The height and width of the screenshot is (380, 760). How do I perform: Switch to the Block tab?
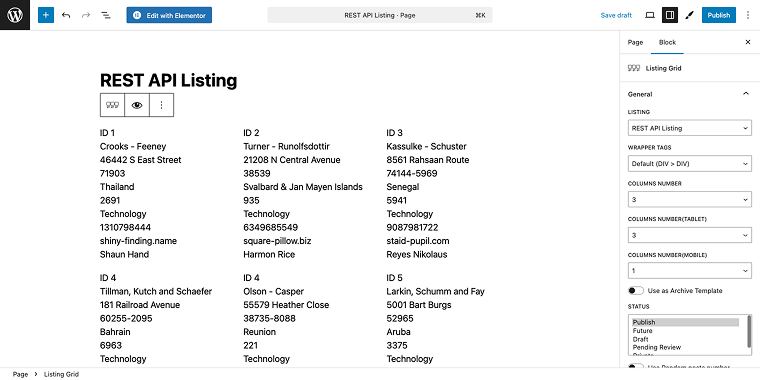pyautogui.click(x=667, y=42)
